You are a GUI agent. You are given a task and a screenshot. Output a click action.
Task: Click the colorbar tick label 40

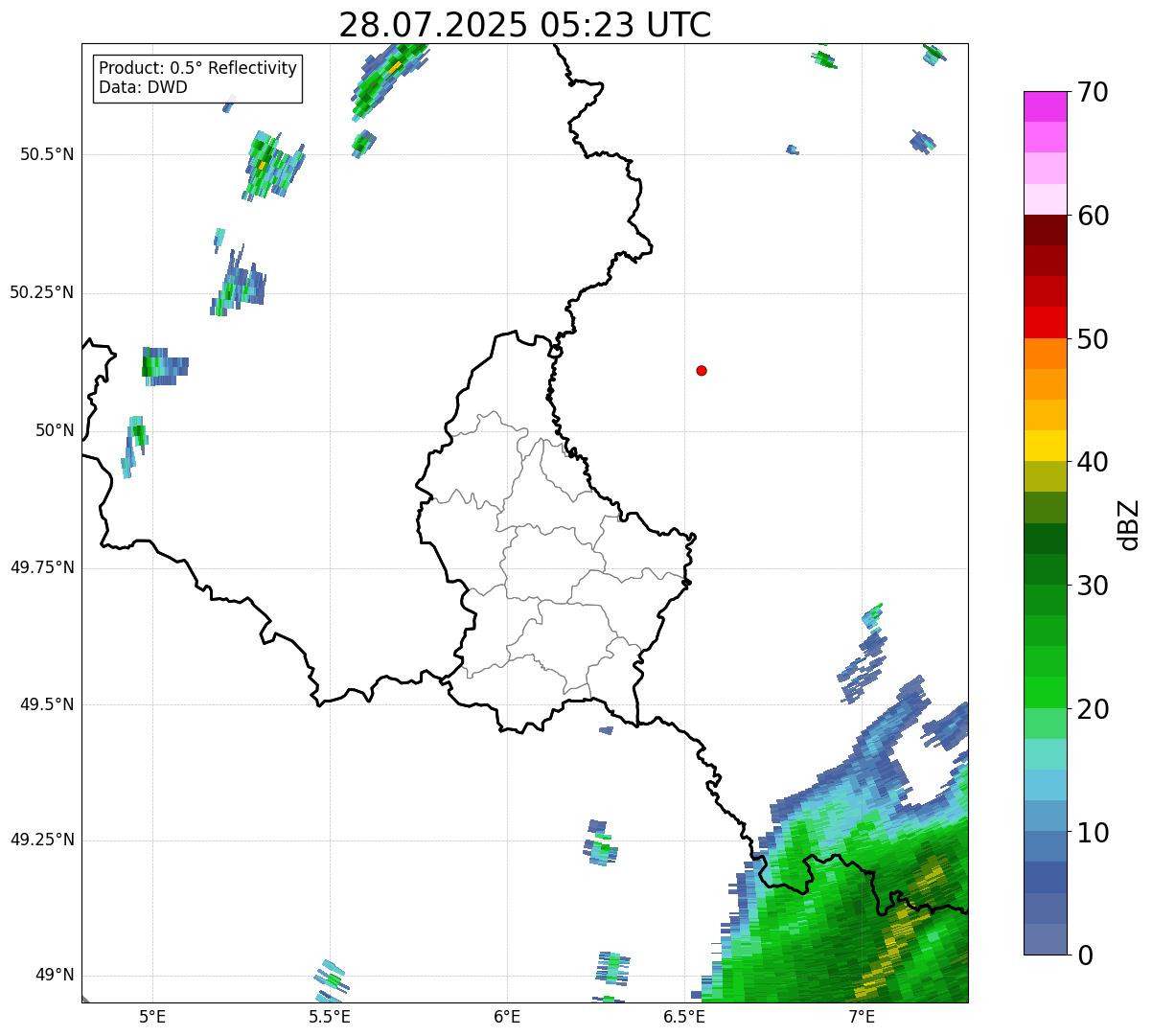(x=1093, y=462)
